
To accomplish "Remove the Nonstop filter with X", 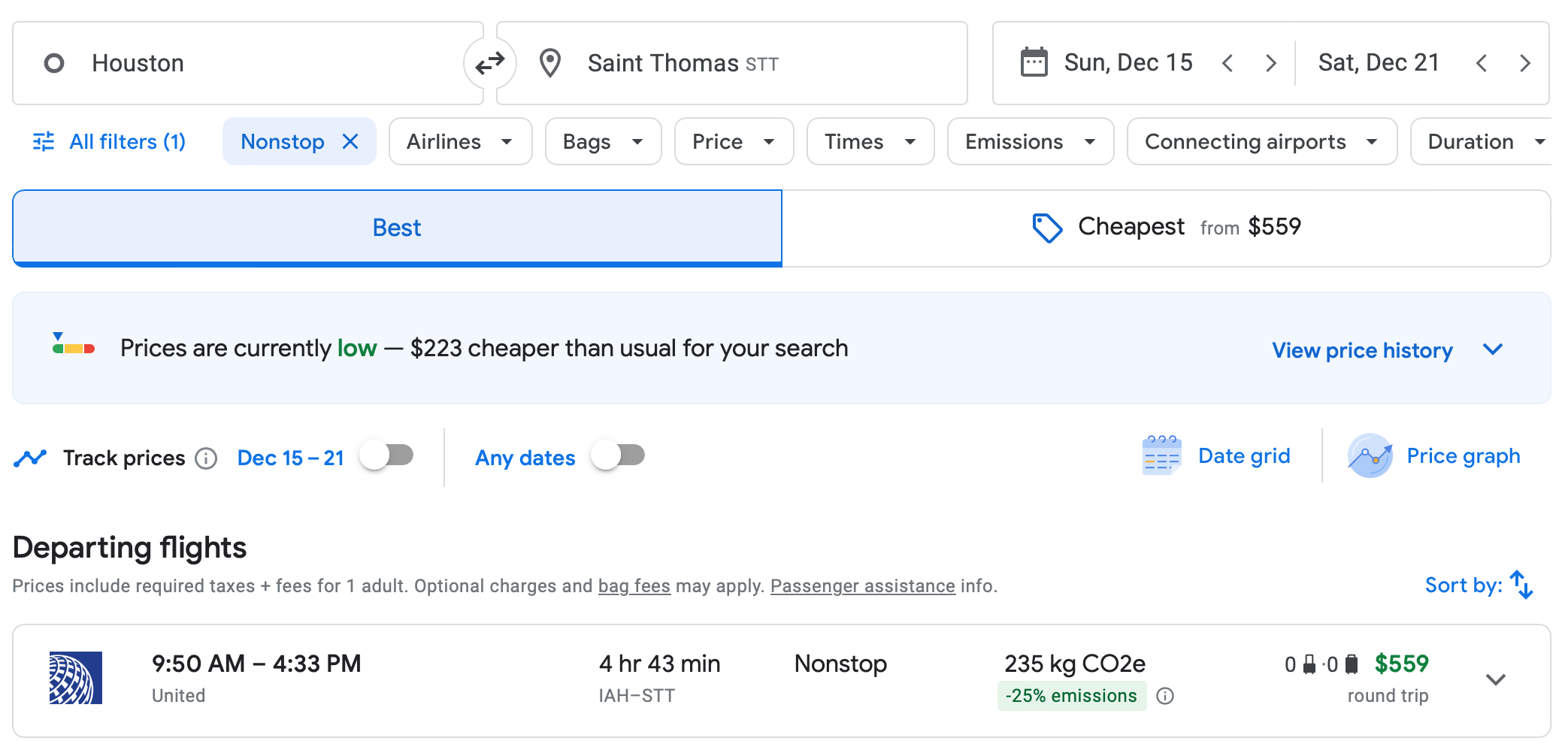I will click(350, 141).
